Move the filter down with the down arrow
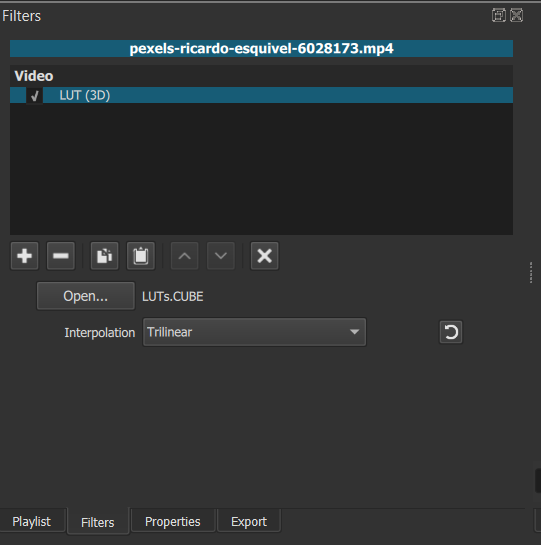Screen dimensions: 541x545 click(221, 256)
